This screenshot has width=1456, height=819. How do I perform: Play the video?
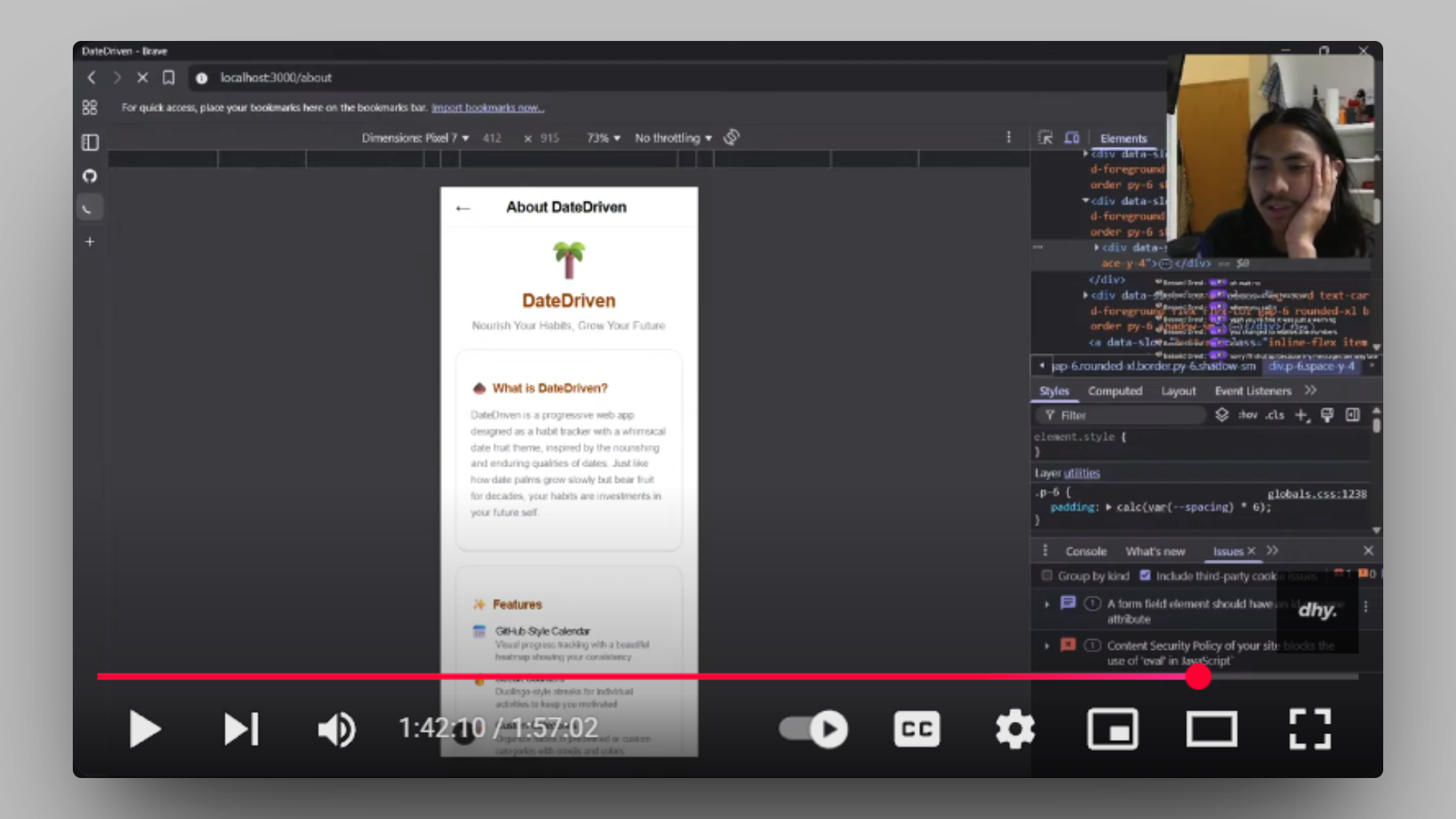(145, 730)
